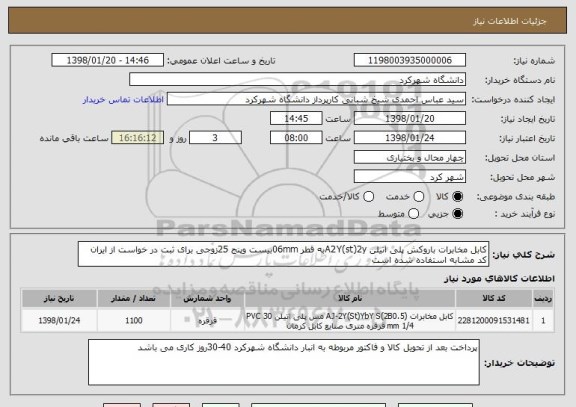This screenshot has height=407, width=576.
Task: Click the کد کالا column header
Action: [x=494, y=298]
